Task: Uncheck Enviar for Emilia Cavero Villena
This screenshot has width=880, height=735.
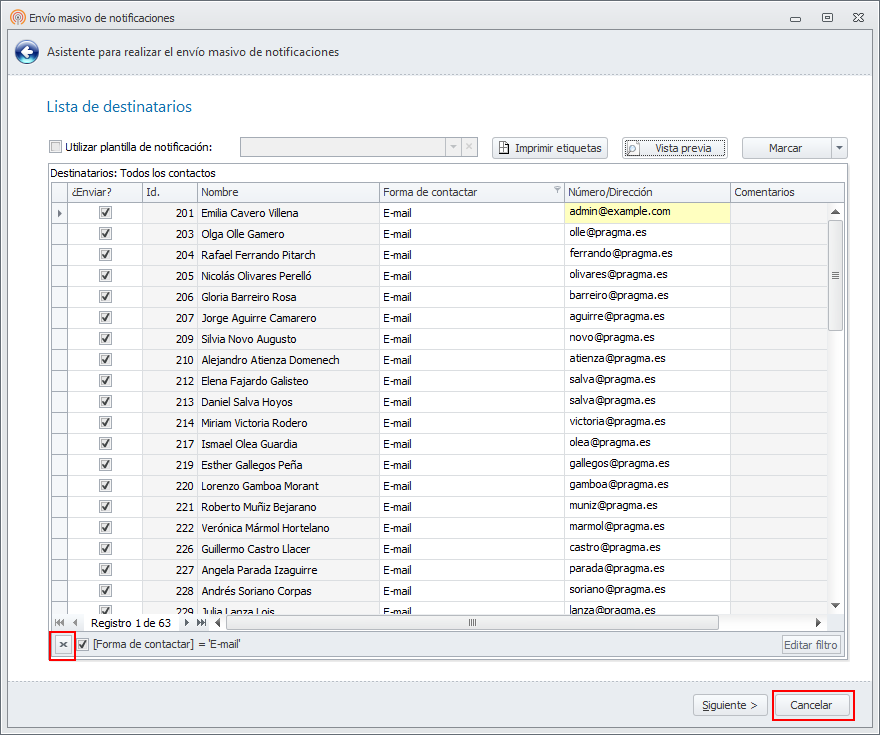Action: (105, 213)
